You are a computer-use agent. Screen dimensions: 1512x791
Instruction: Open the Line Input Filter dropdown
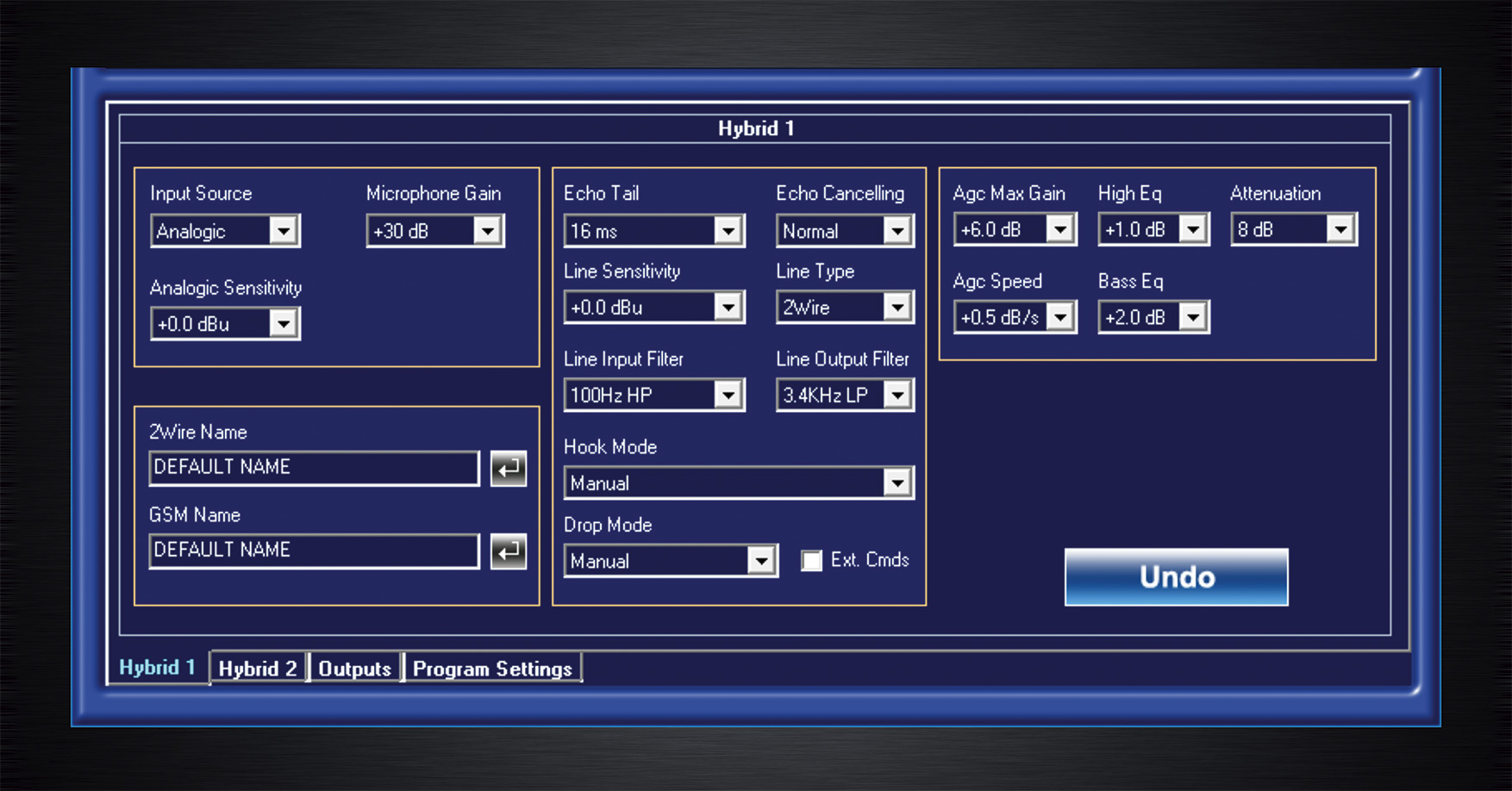727,395
